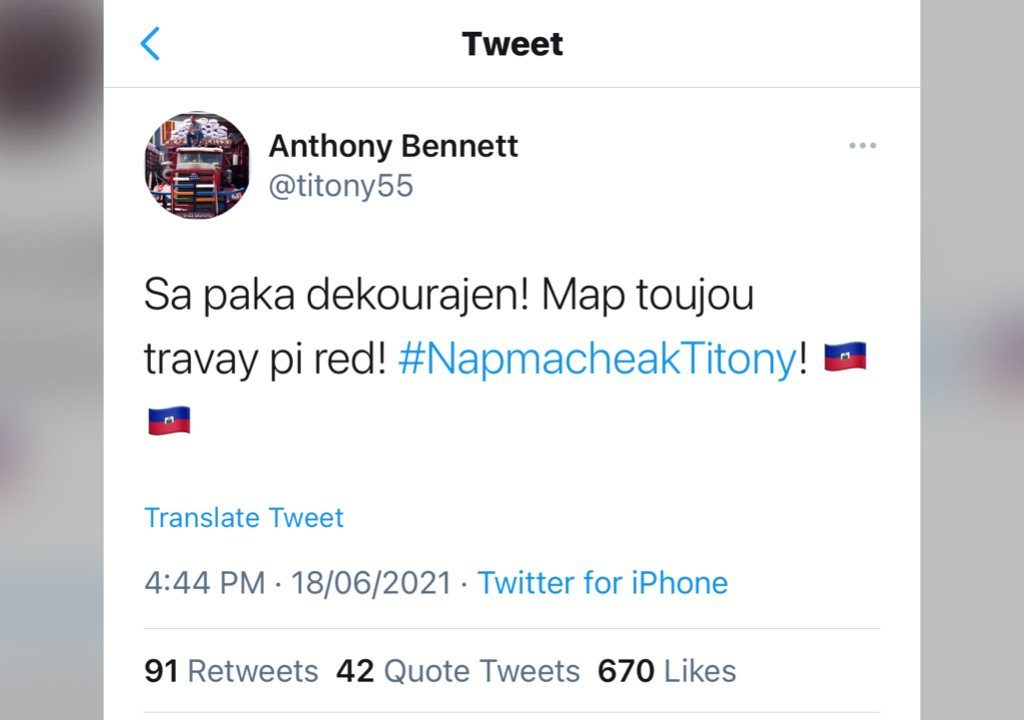
Task: Open Anthony Bennett's profile picture
Action: (197, 165)
